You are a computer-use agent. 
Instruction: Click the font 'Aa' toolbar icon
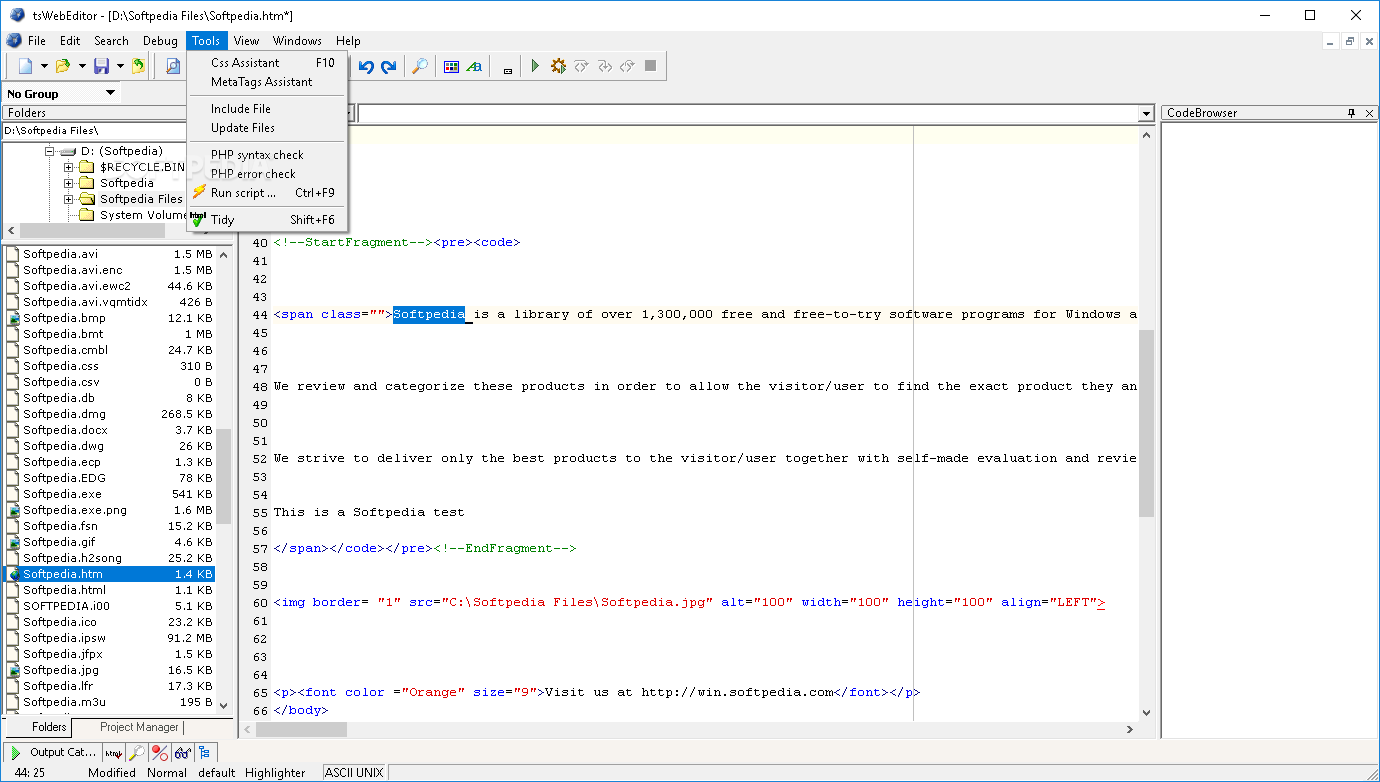click(x=475, y=66)
